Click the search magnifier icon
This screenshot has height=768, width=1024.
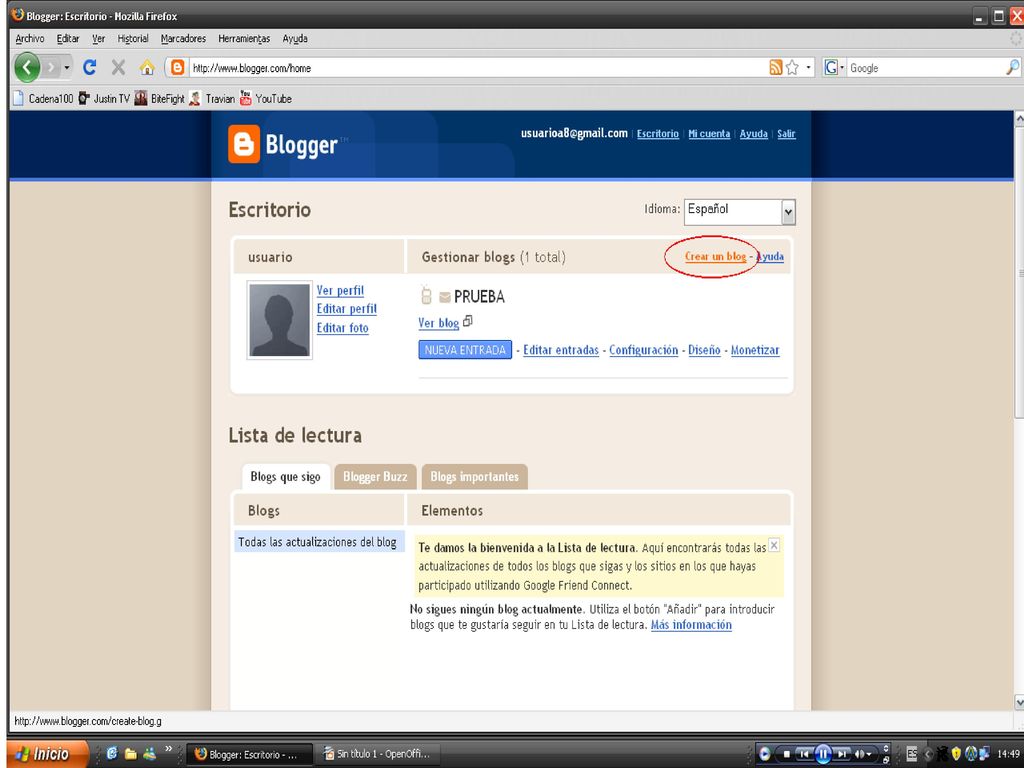[x=1012, y=67]
